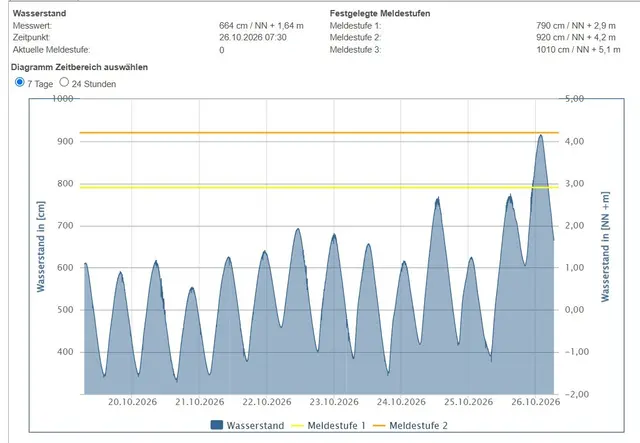Click the Aktuelle Meldestufe label
The width and height of the screenshot is (640, 443).
[x=51, y=50]
